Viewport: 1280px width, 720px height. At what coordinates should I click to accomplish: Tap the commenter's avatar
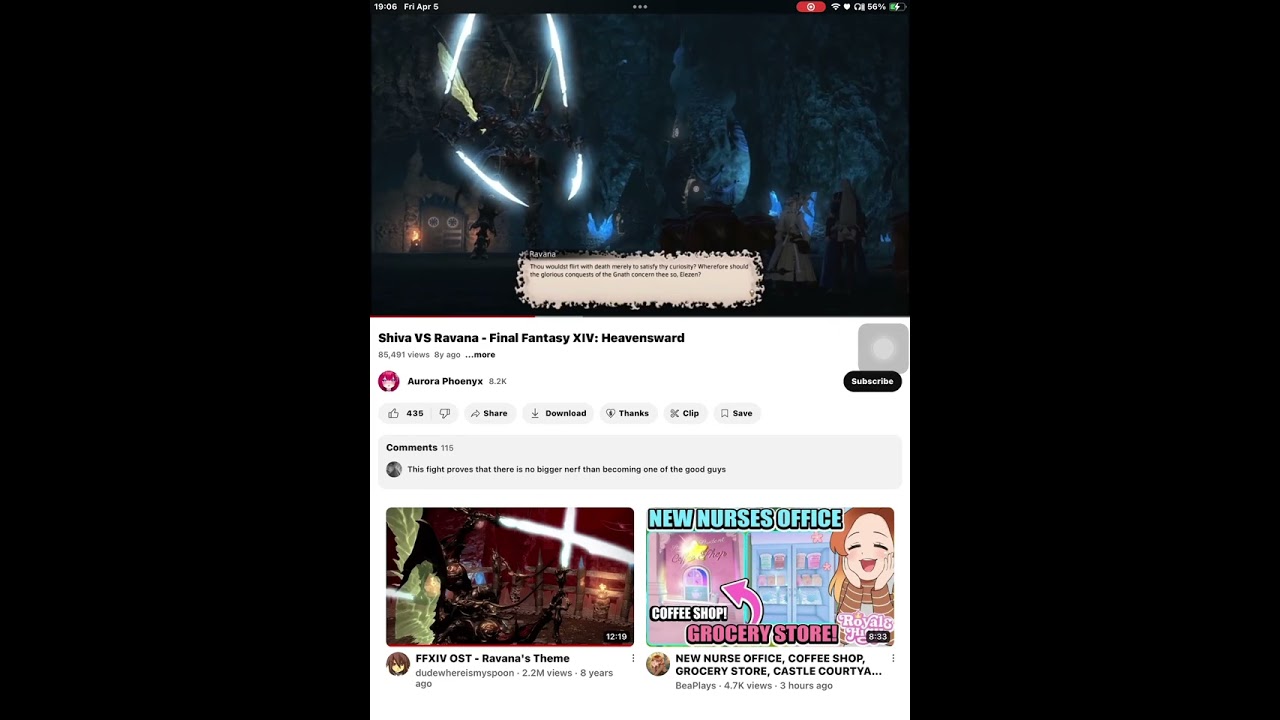(394, 470)
